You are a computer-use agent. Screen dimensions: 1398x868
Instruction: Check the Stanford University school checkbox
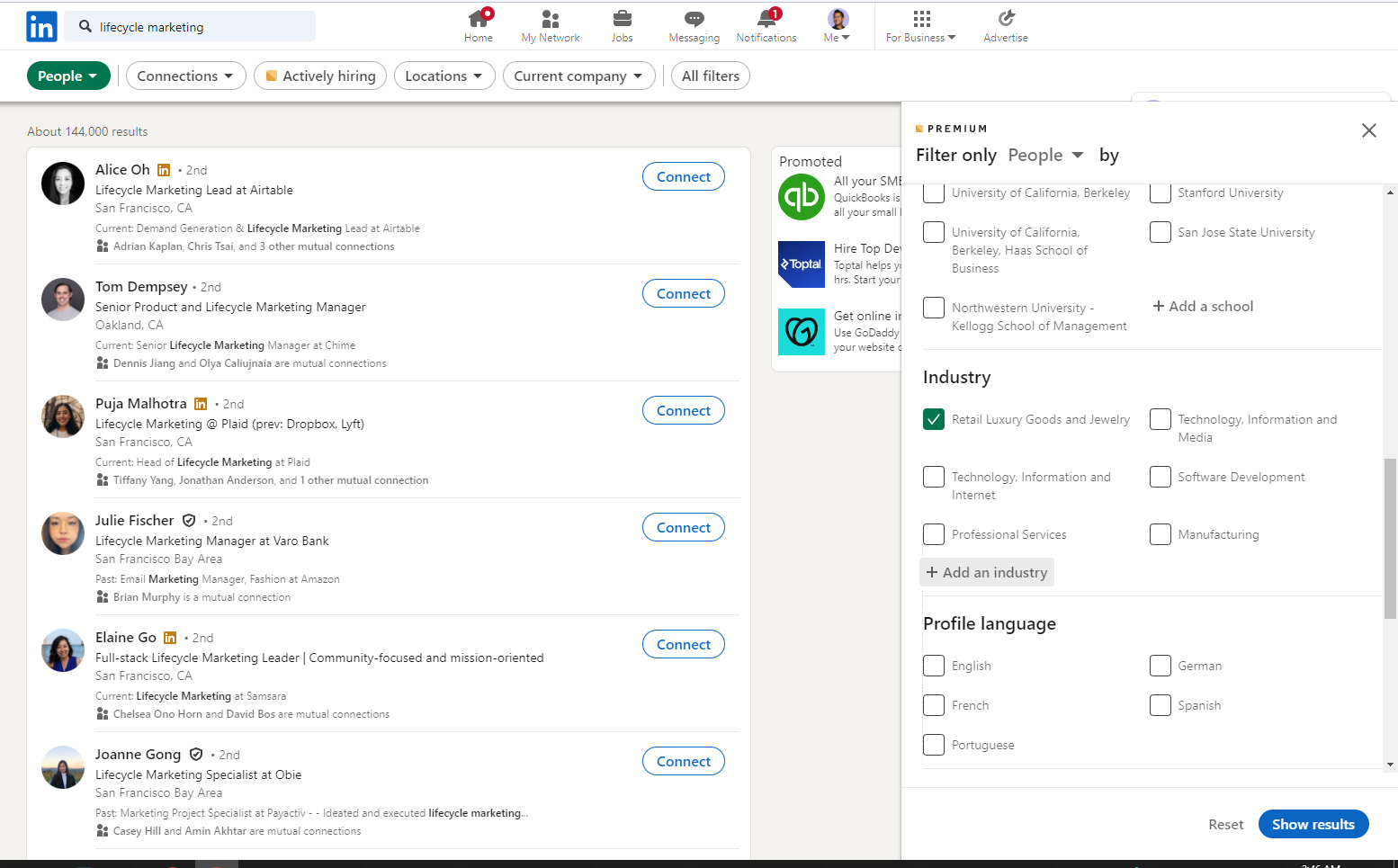pos(1161,192)
